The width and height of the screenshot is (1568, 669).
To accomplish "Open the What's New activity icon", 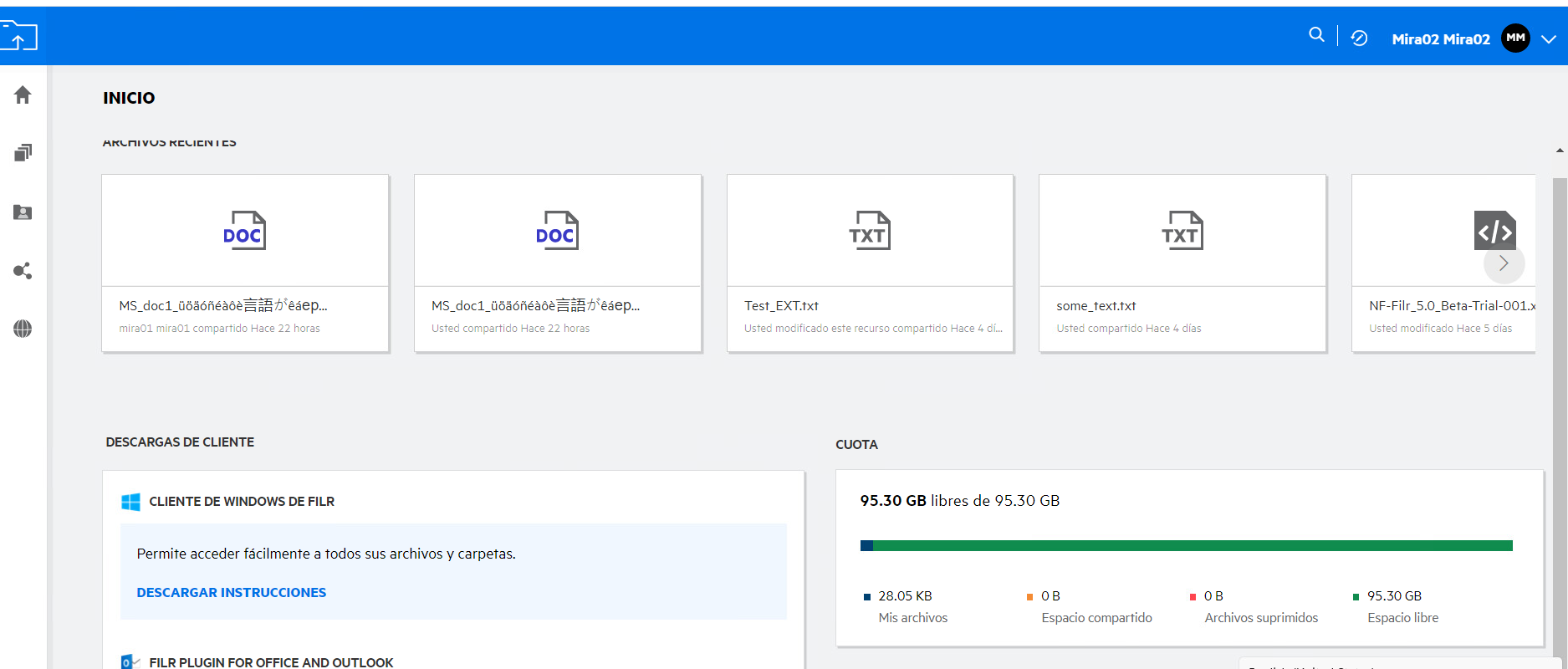I will pos(1359,38).
